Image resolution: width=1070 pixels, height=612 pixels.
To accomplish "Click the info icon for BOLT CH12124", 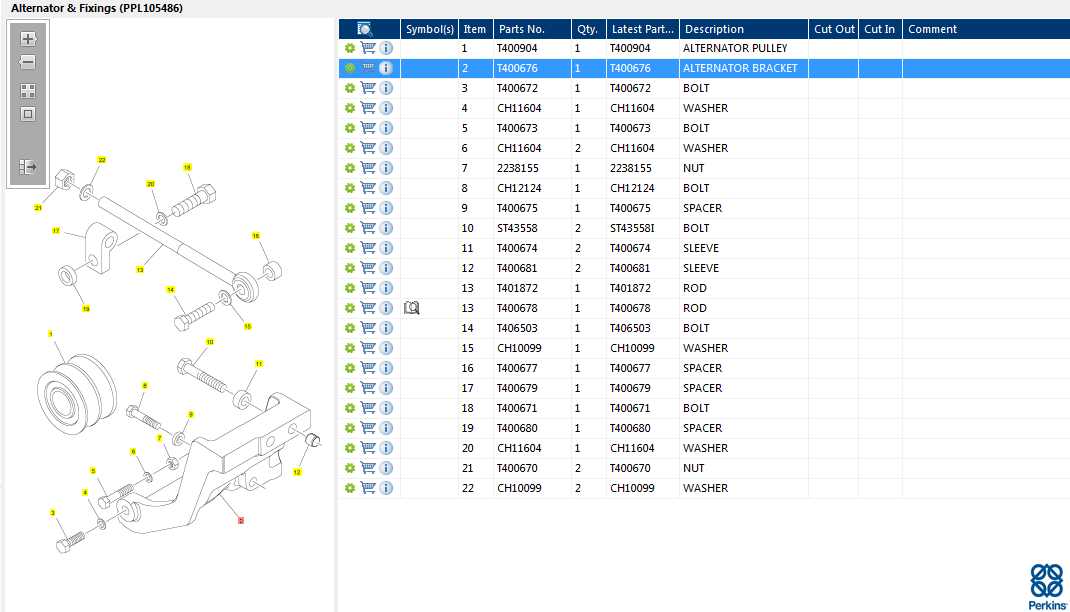I will 386,188.
